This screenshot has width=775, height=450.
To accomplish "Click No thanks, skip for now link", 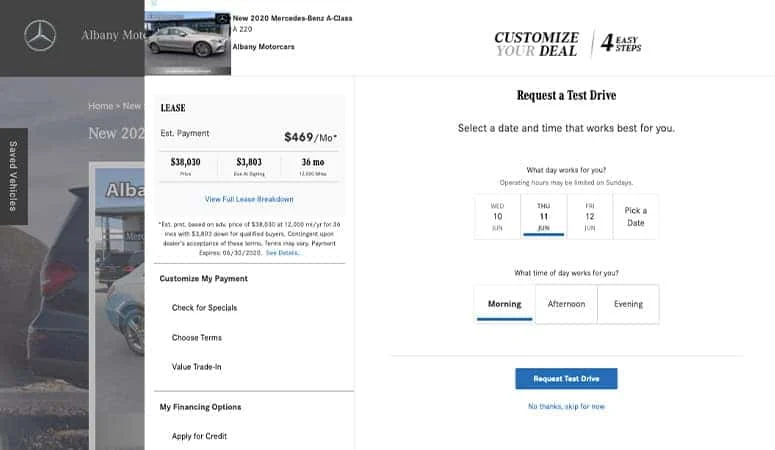I will click(x=566, y=406).
